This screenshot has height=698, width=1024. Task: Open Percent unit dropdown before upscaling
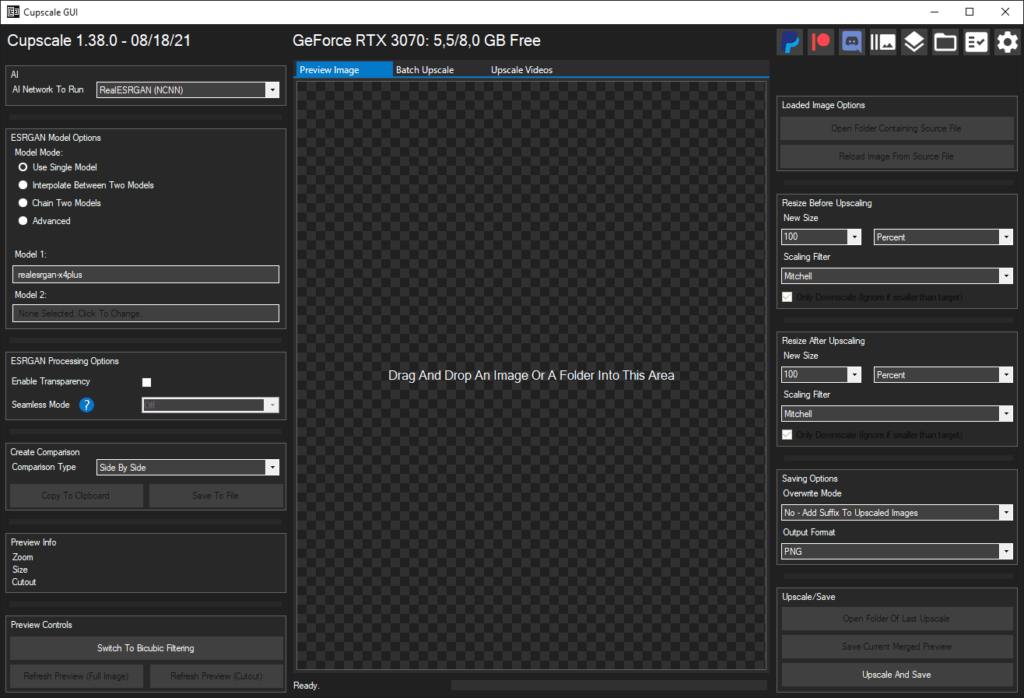943,237
